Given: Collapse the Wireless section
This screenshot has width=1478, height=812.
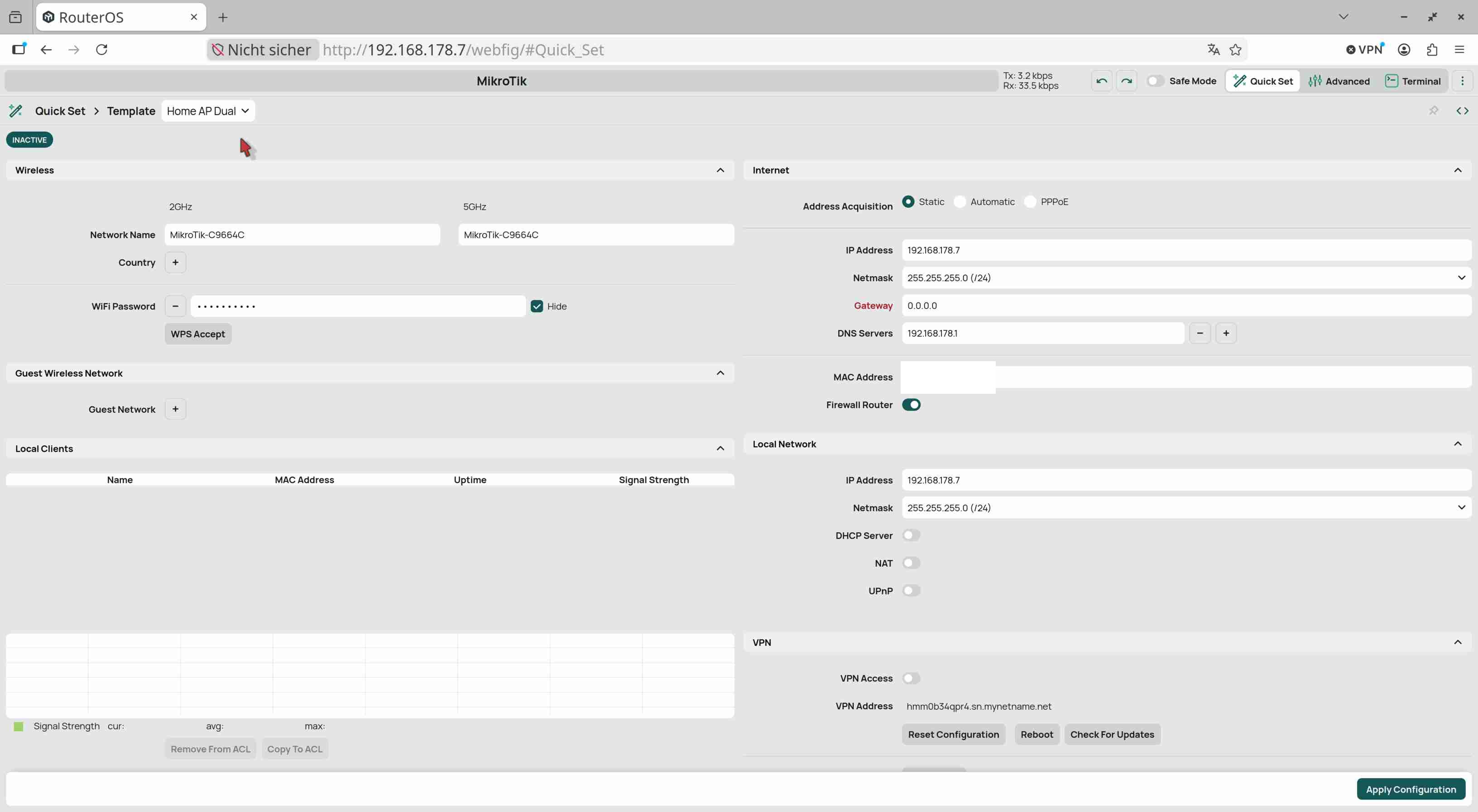Looking at the screenshot, I should [720, 170].
